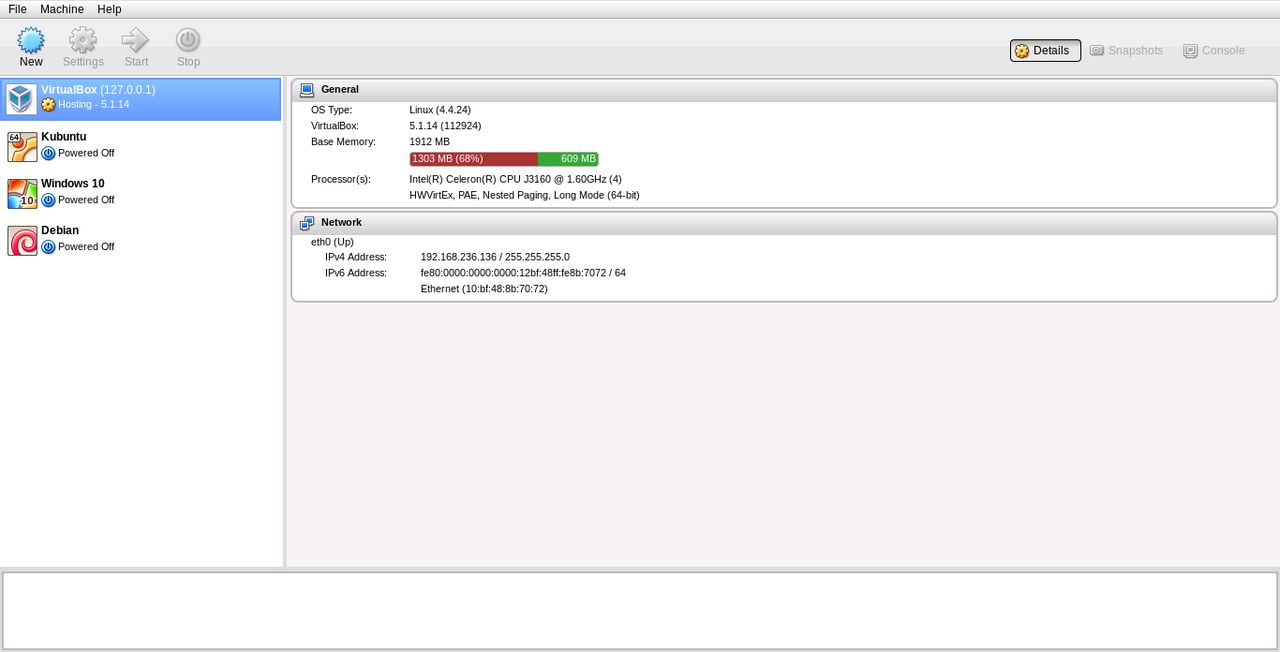1280x652 pixels.
Task: Click the eth0 (Up) interface label
Action: pyautogui.click(x=332, y=242)
